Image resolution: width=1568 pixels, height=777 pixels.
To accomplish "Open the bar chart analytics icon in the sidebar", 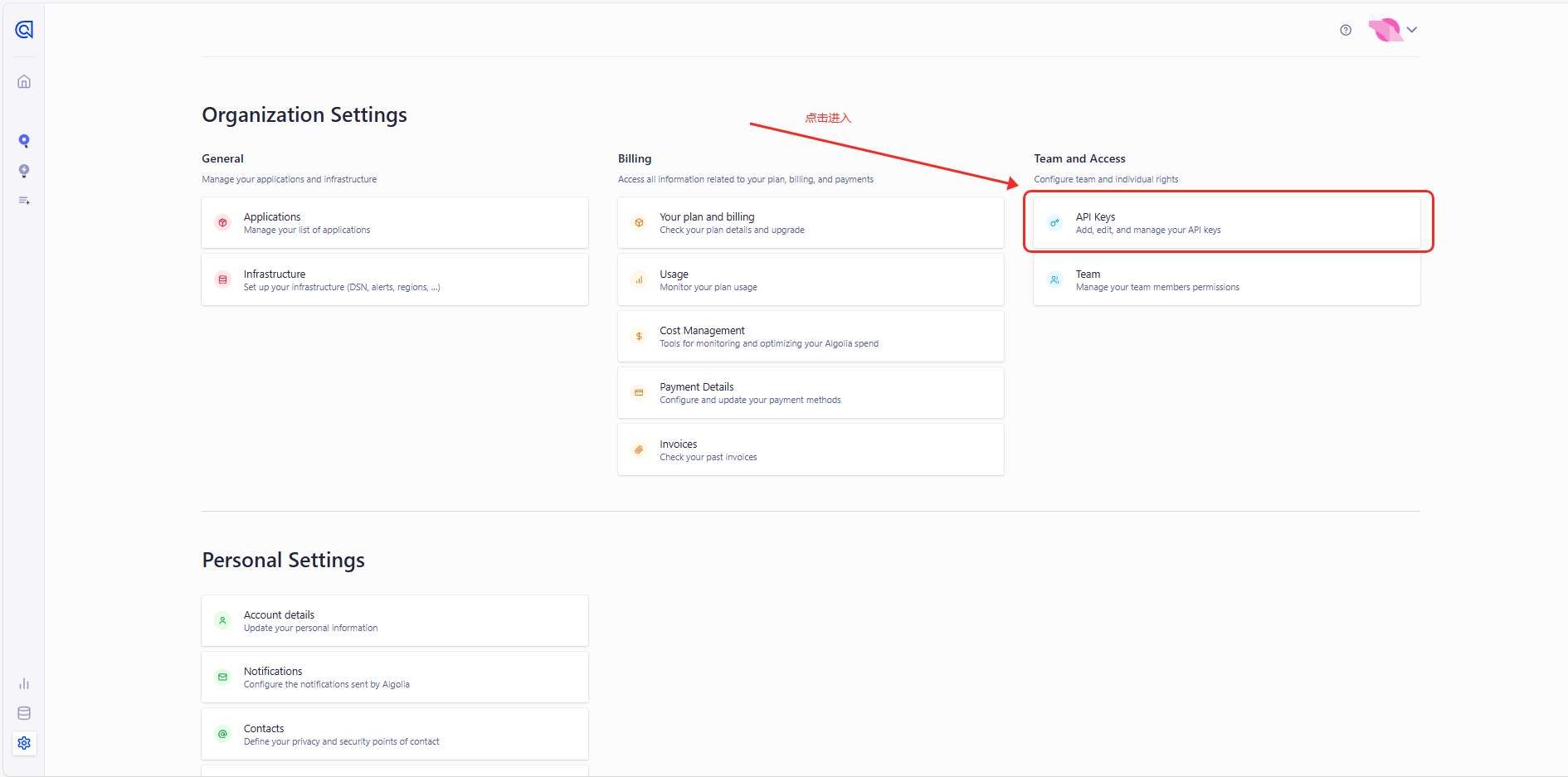I will (x=24, y=683).
